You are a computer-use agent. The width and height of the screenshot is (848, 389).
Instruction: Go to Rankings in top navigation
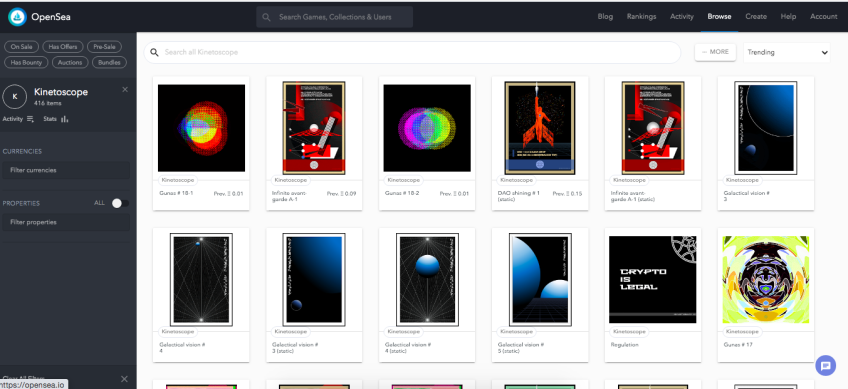tap(641, 17)
